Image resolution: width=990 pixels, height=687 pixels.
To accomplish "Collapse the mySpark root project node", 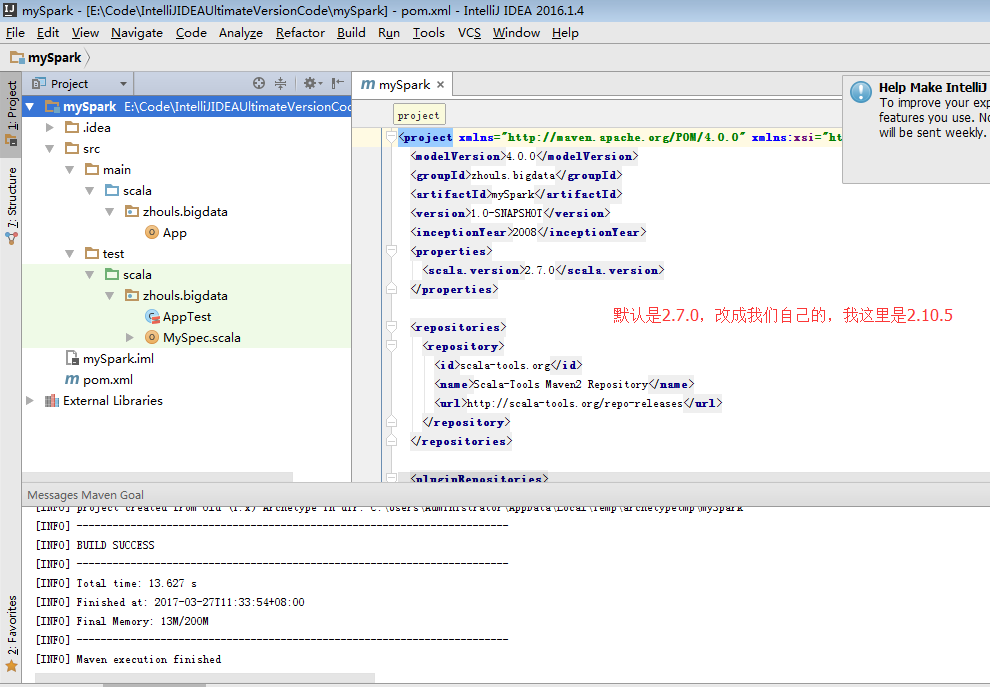I will tap(30, 107).
